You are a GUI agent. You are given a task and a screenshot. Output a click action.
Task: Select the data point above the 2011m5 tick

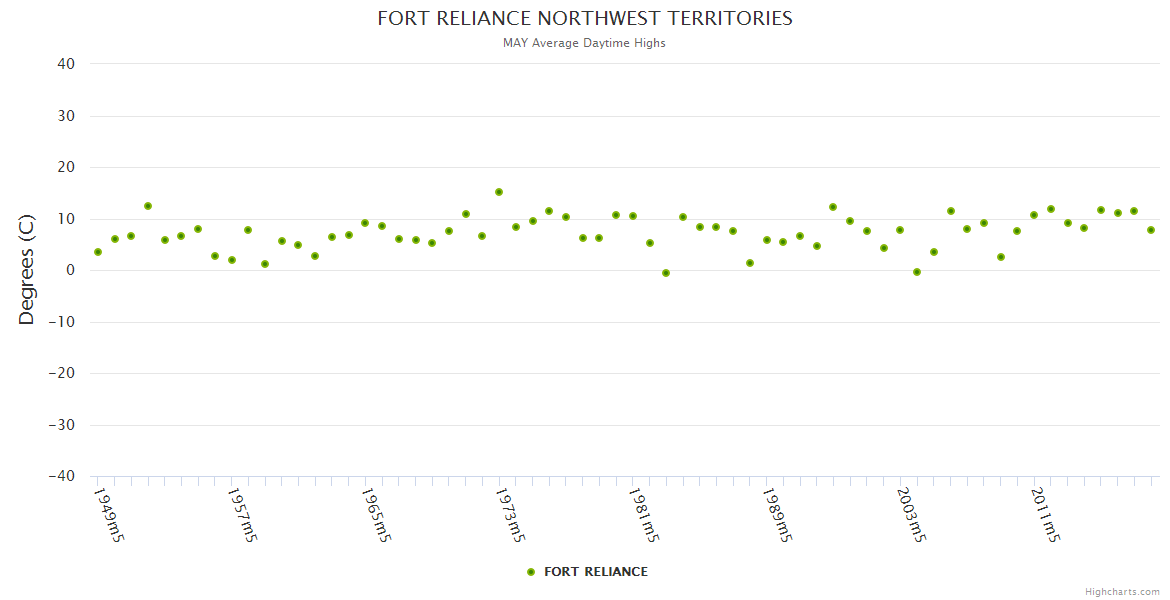pos(1034,215)
